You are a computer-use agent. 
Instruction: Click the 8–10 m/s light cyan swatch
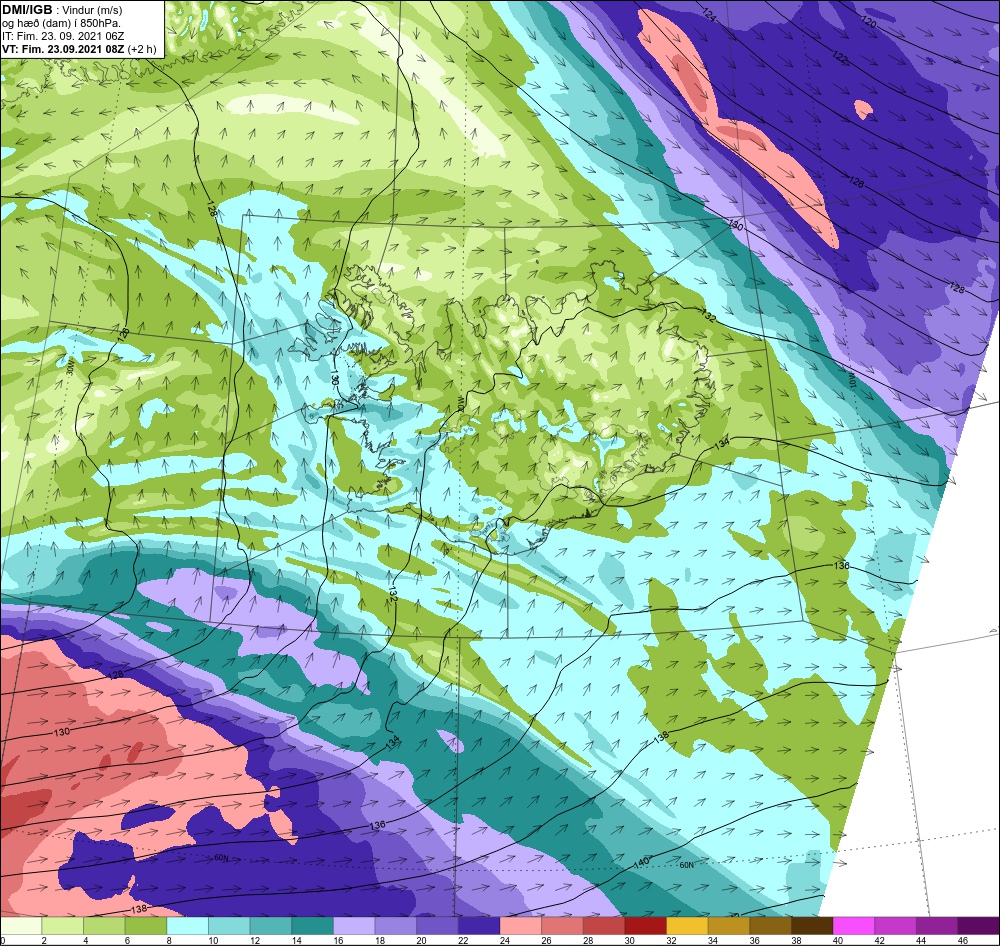click(188, 925)
